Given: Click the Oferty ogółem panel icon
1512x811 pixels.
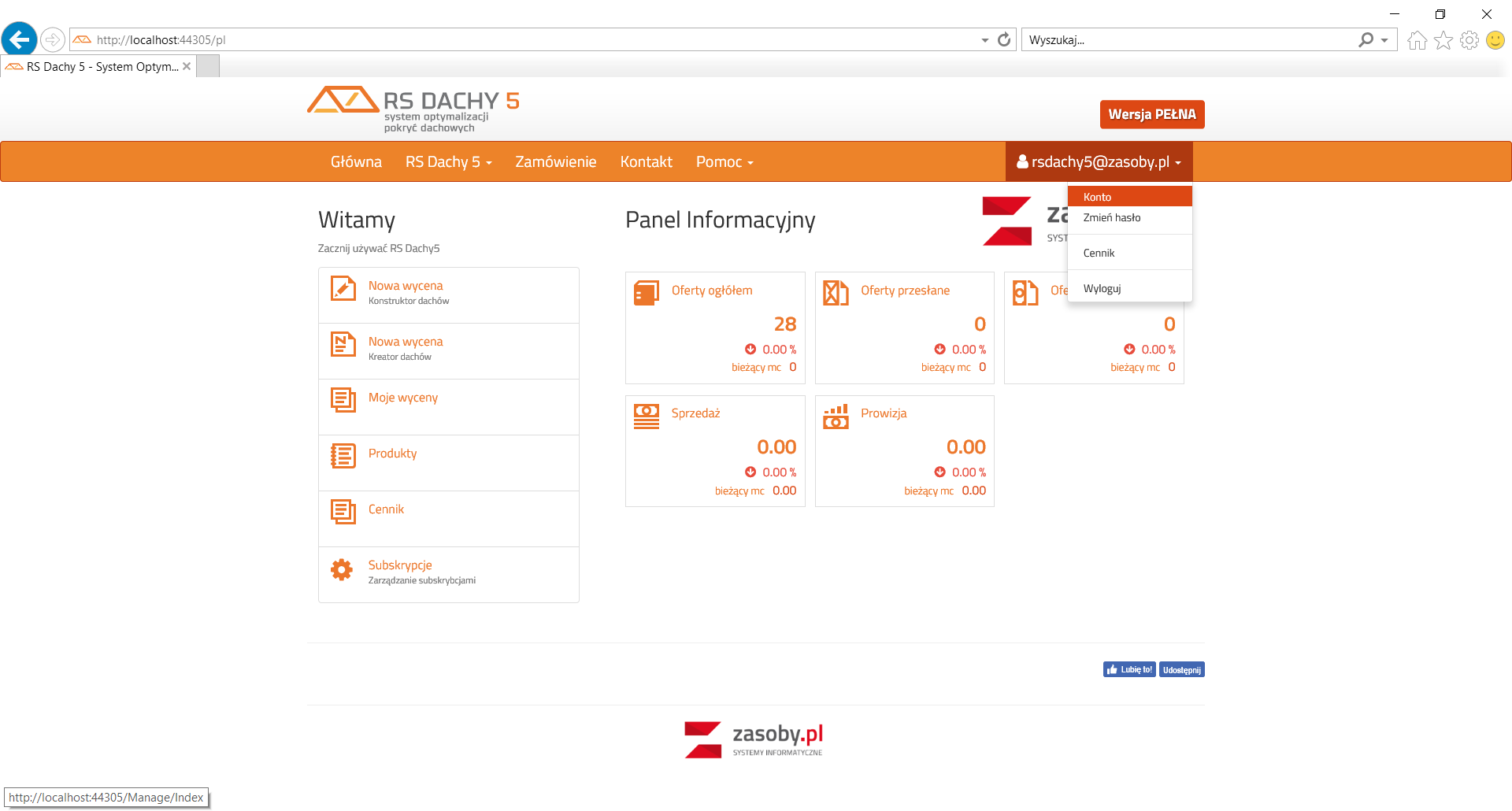Looking at the screenshot, I should tap(647, 293).
